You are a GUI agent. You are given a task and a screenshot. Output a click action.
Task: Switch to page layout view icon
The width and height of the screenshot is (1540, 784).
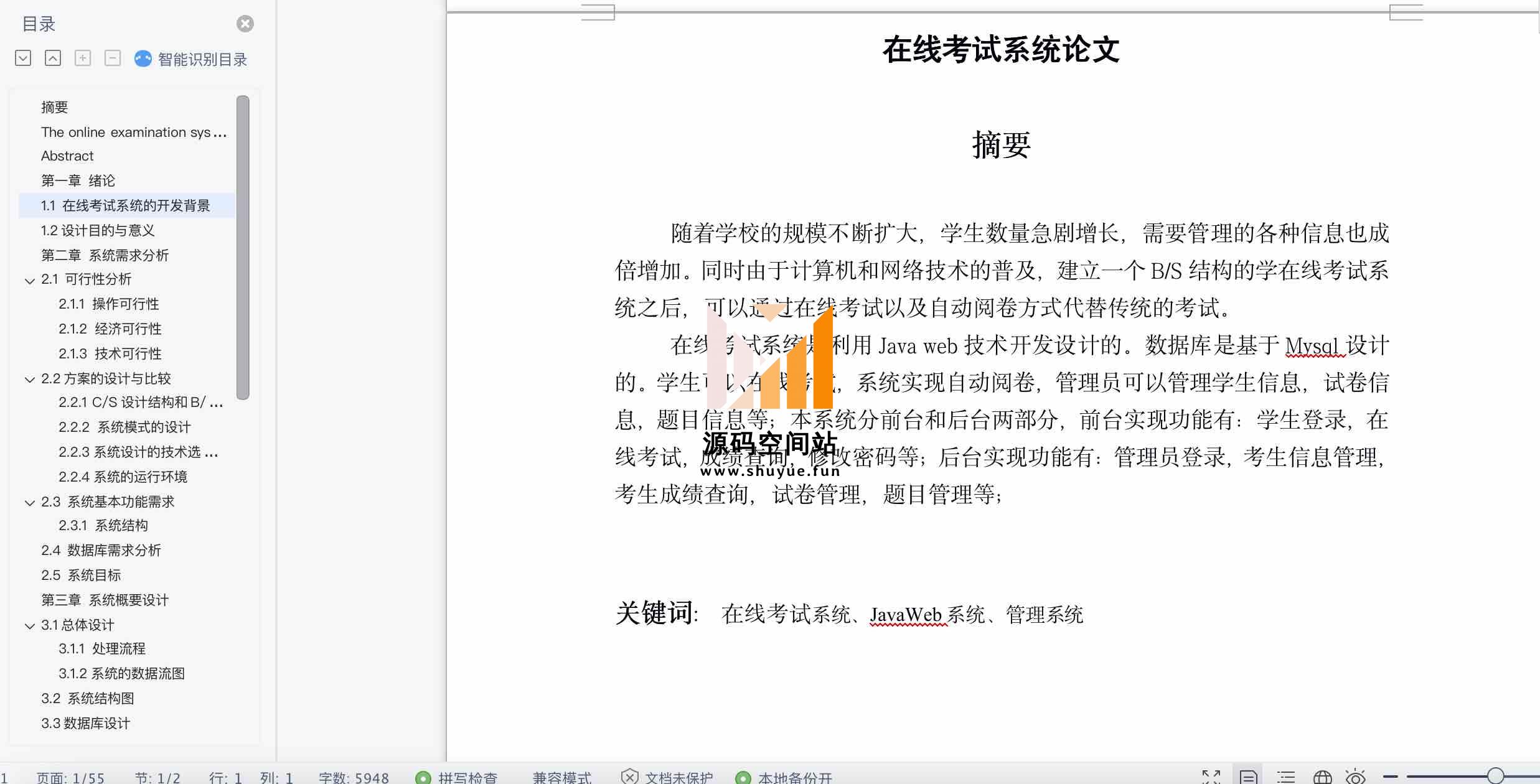pyautogui.click(x=1247, y=777)
